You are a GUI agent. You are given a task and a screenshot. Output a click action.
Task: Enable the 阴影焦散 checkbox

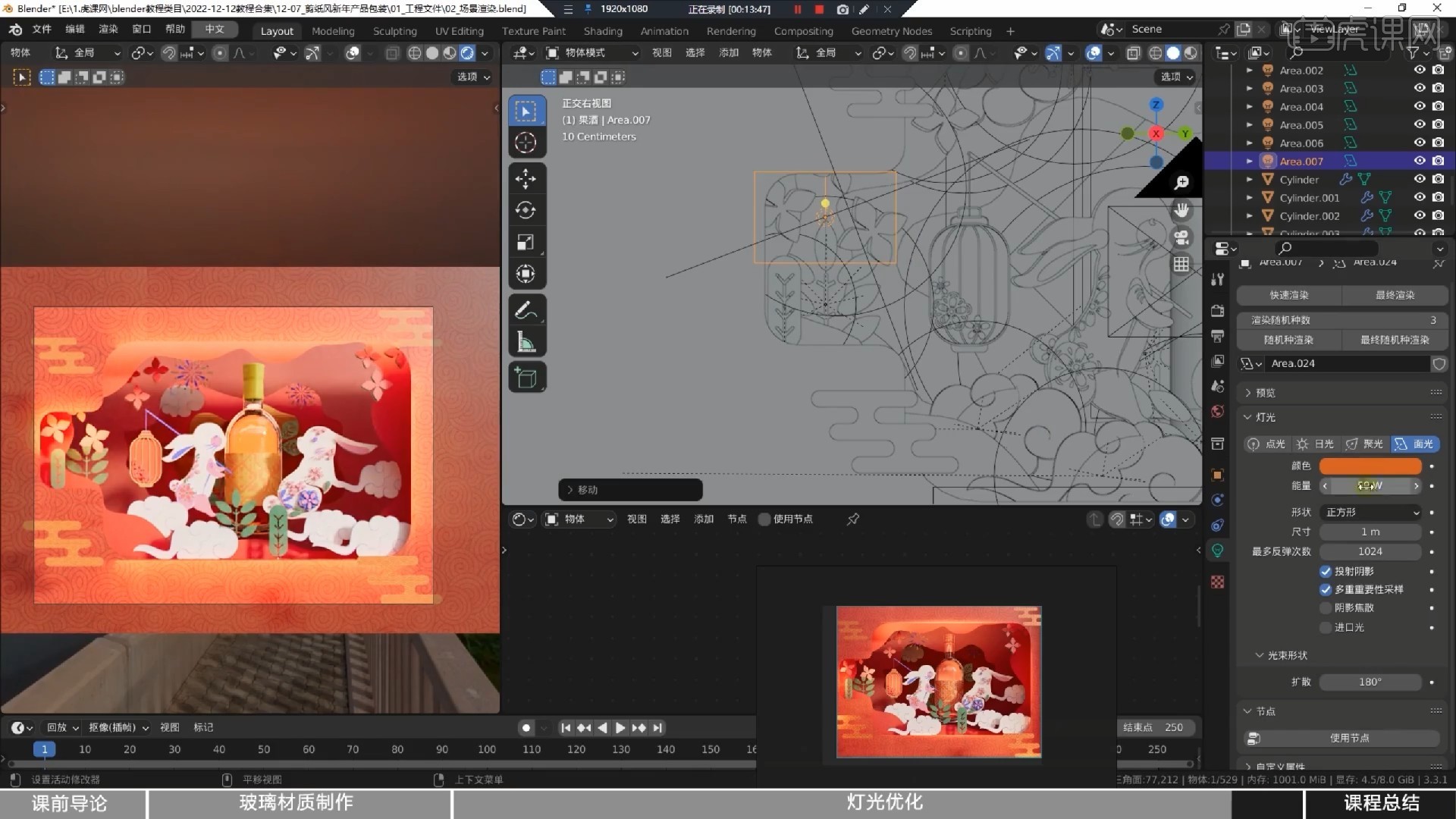click(1326, 607)
